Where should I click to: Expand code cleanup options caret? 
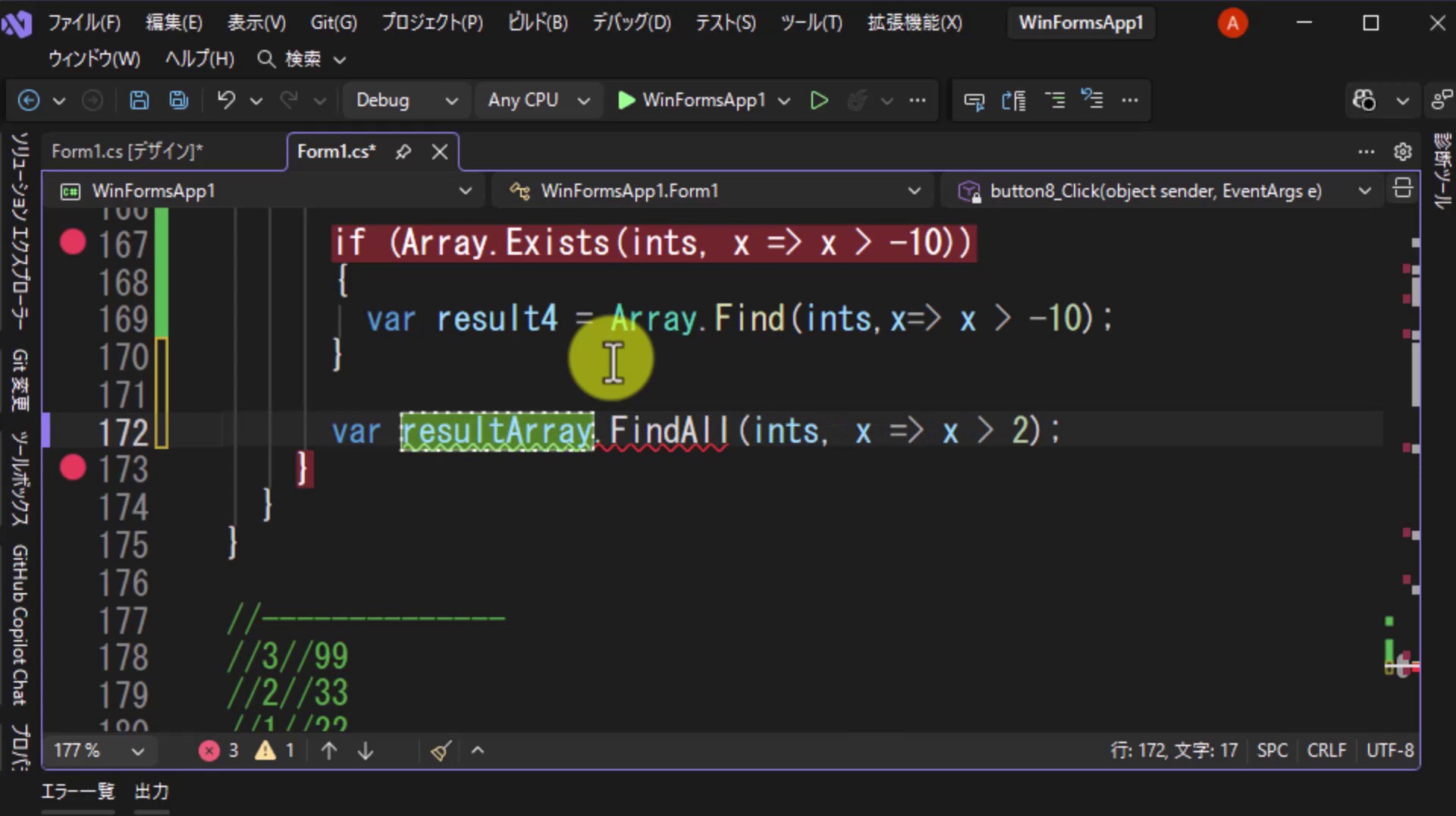pos(478,751)
